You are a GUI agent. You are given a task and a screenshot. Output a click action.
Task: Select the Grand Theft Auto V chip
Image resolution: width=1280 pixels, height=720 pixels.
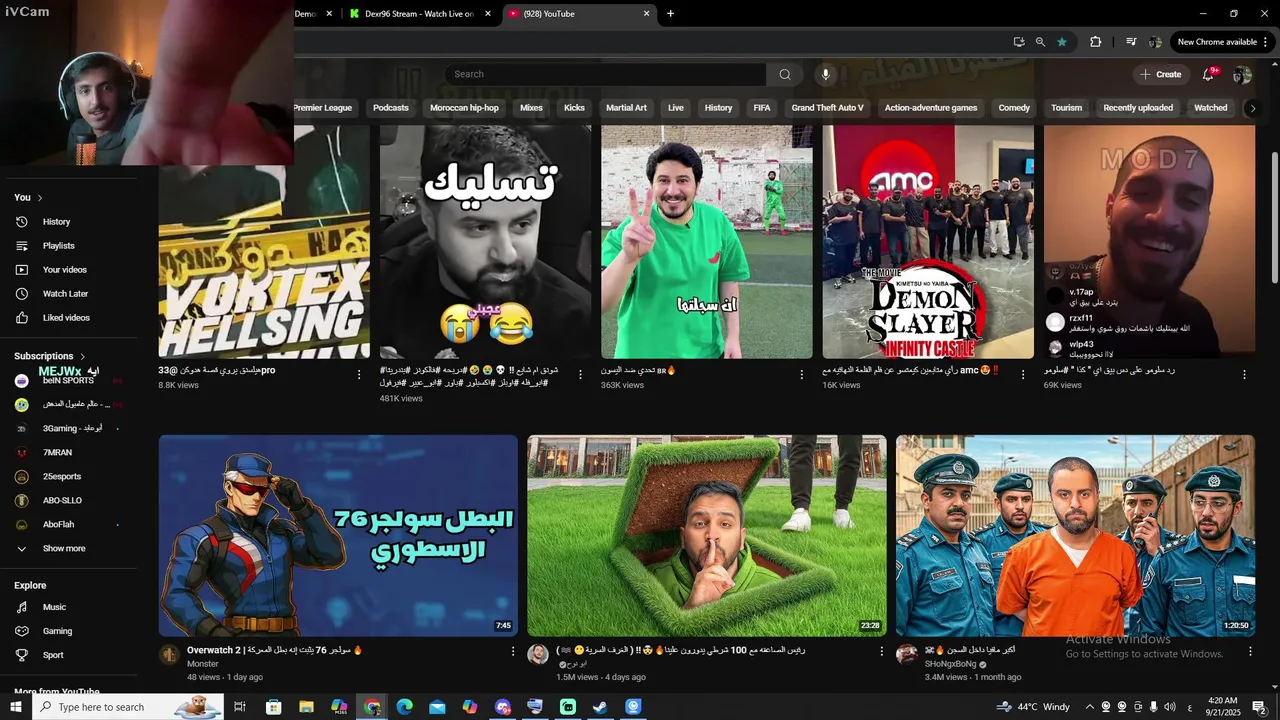(x=827, y=108)
